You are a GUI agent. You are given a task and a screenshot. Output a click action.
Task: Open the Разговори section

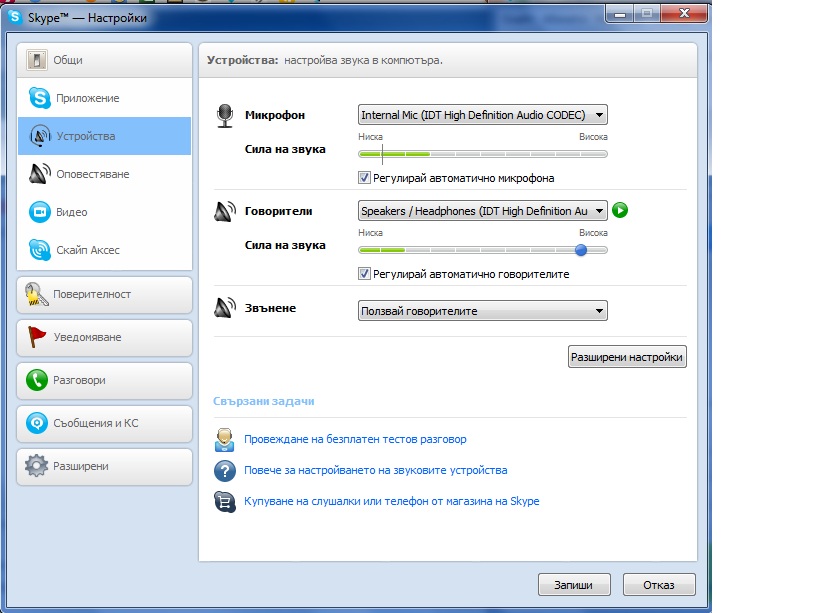(104, 381)
